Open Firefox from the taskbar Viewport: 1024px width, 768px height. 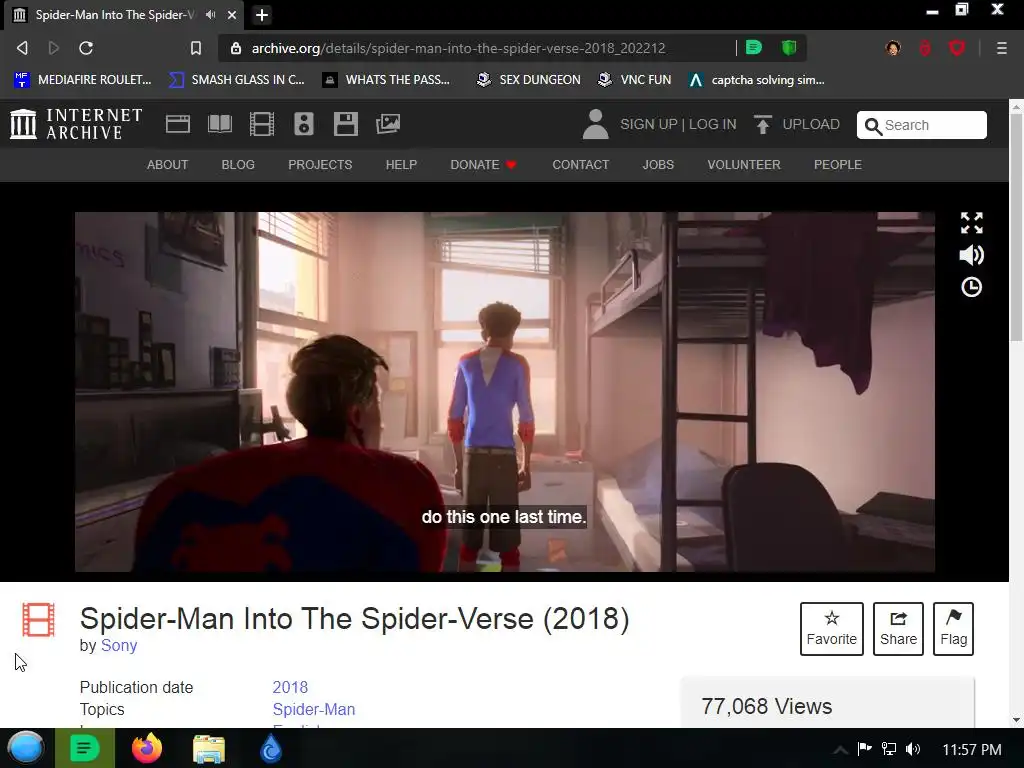(147, 748)
